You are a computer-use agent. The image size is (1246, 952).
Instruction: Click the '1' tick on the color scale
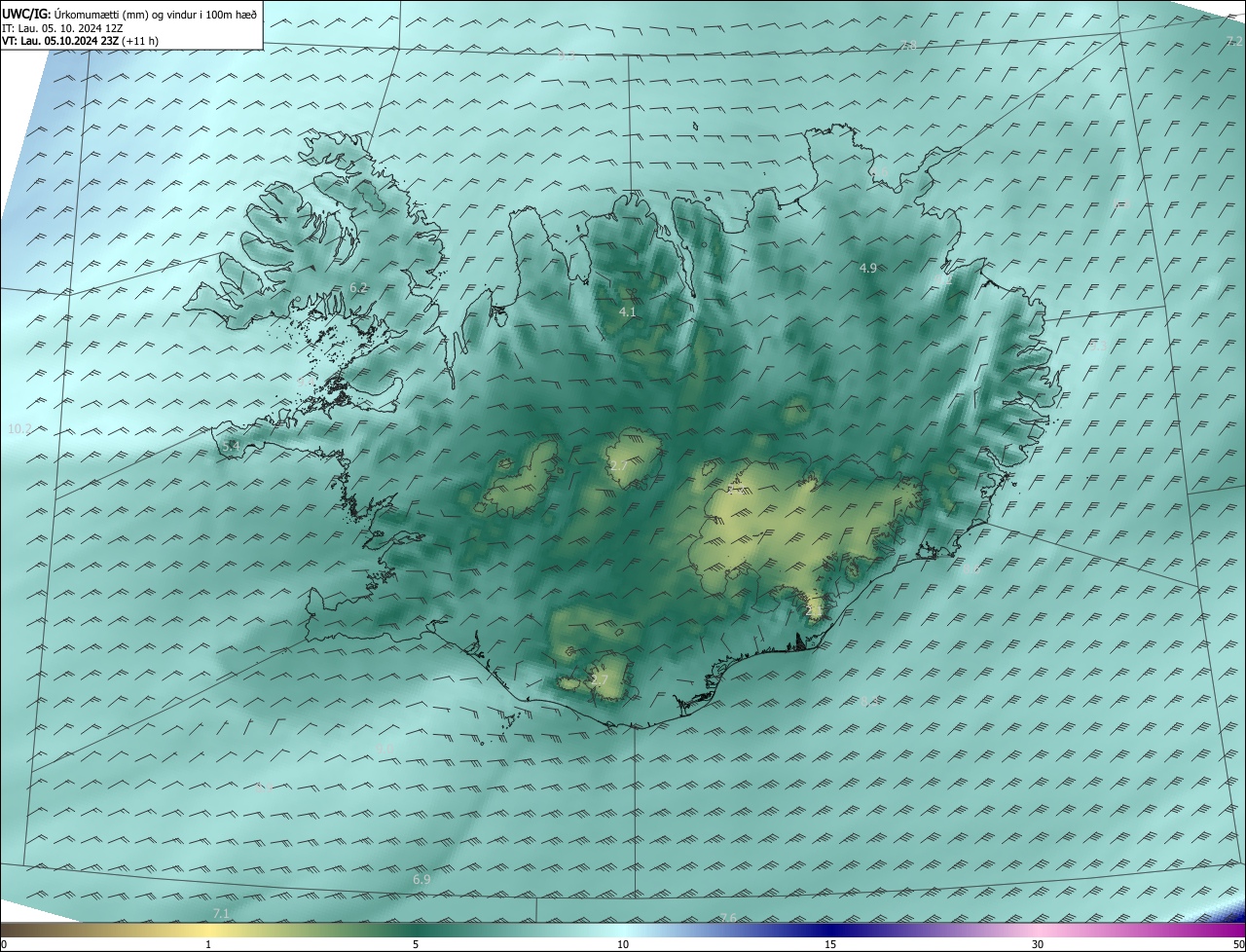[x=208, y=944]
